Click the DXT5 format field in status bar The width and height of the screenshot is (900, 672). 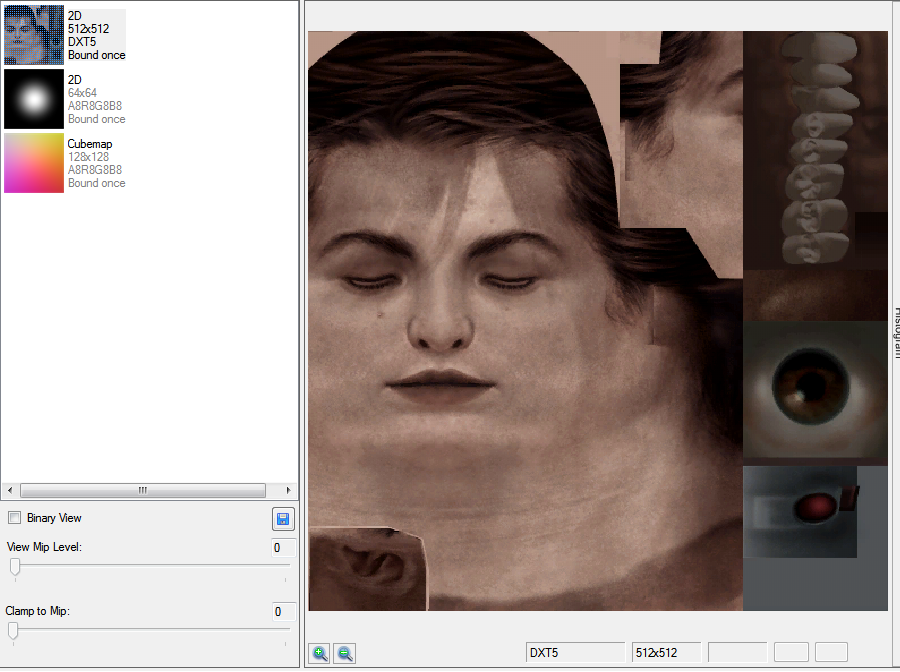coord(575,652)
